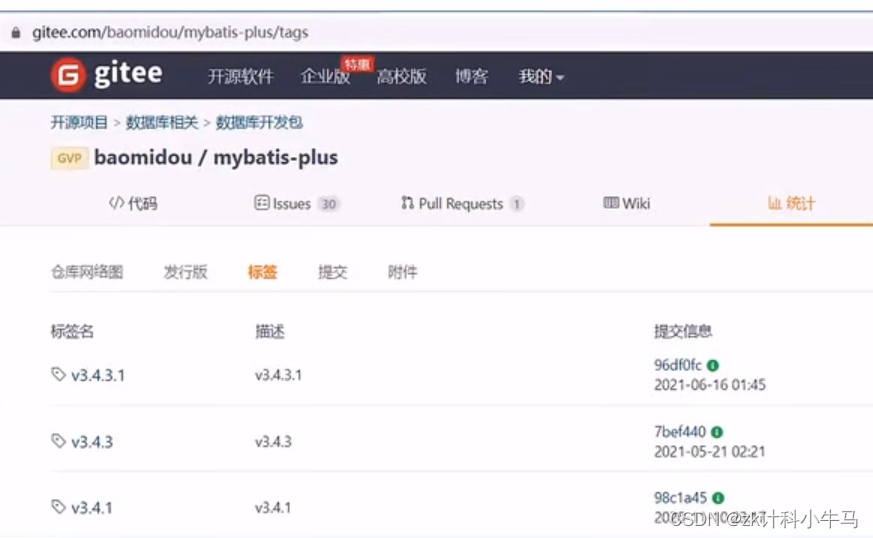The width and height of the screenshot is (873, 538).
Task: Click the lock icon in the address bar
Action: [16, 32]
